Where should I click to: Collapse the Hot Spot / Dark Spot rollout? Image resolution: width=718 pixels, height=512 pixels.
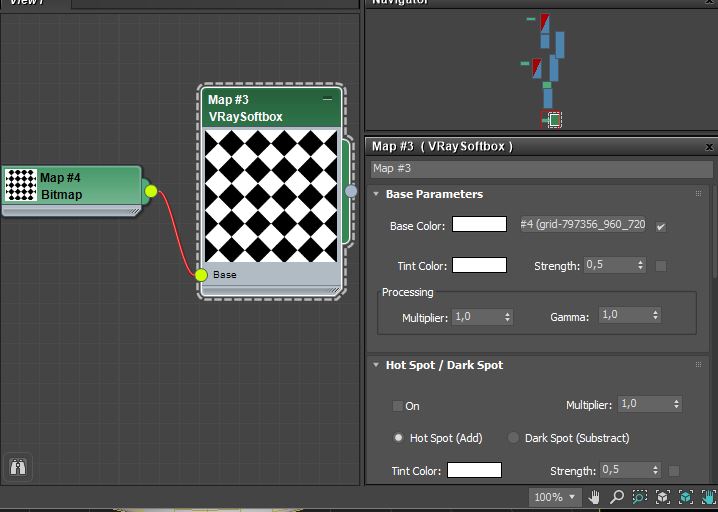point(376,365)
